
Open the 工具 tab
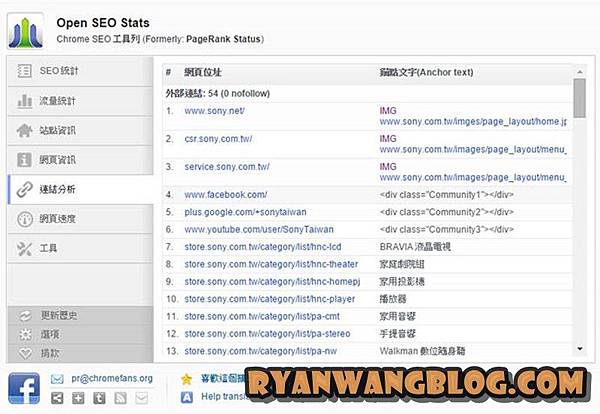point(80,249)
